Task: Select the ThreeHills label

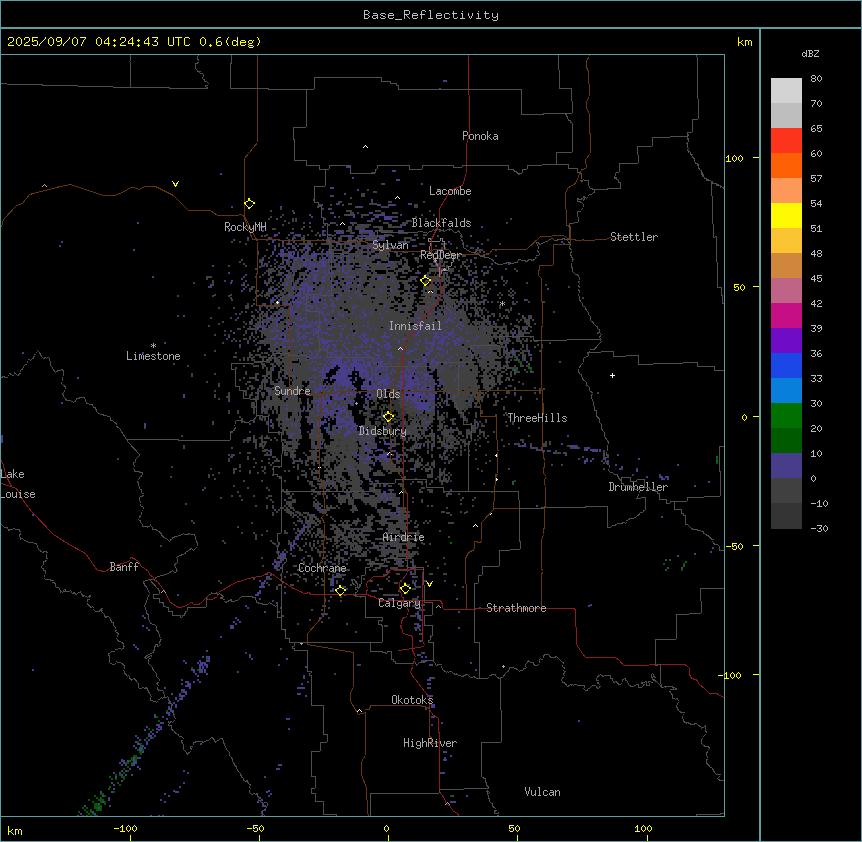Action: [x=537, y=418]
